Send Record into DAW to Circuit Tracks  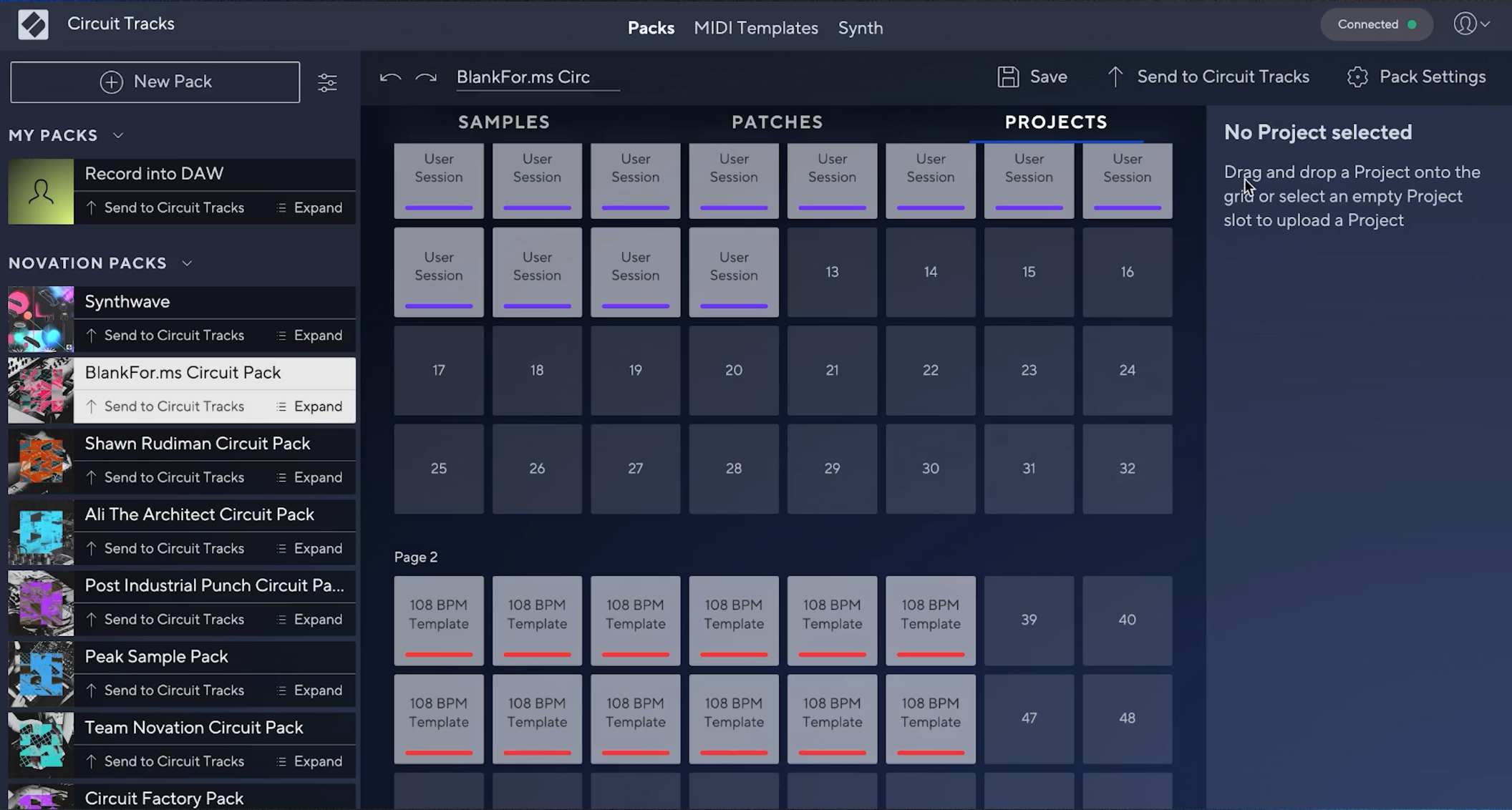[x=165, y=208]
